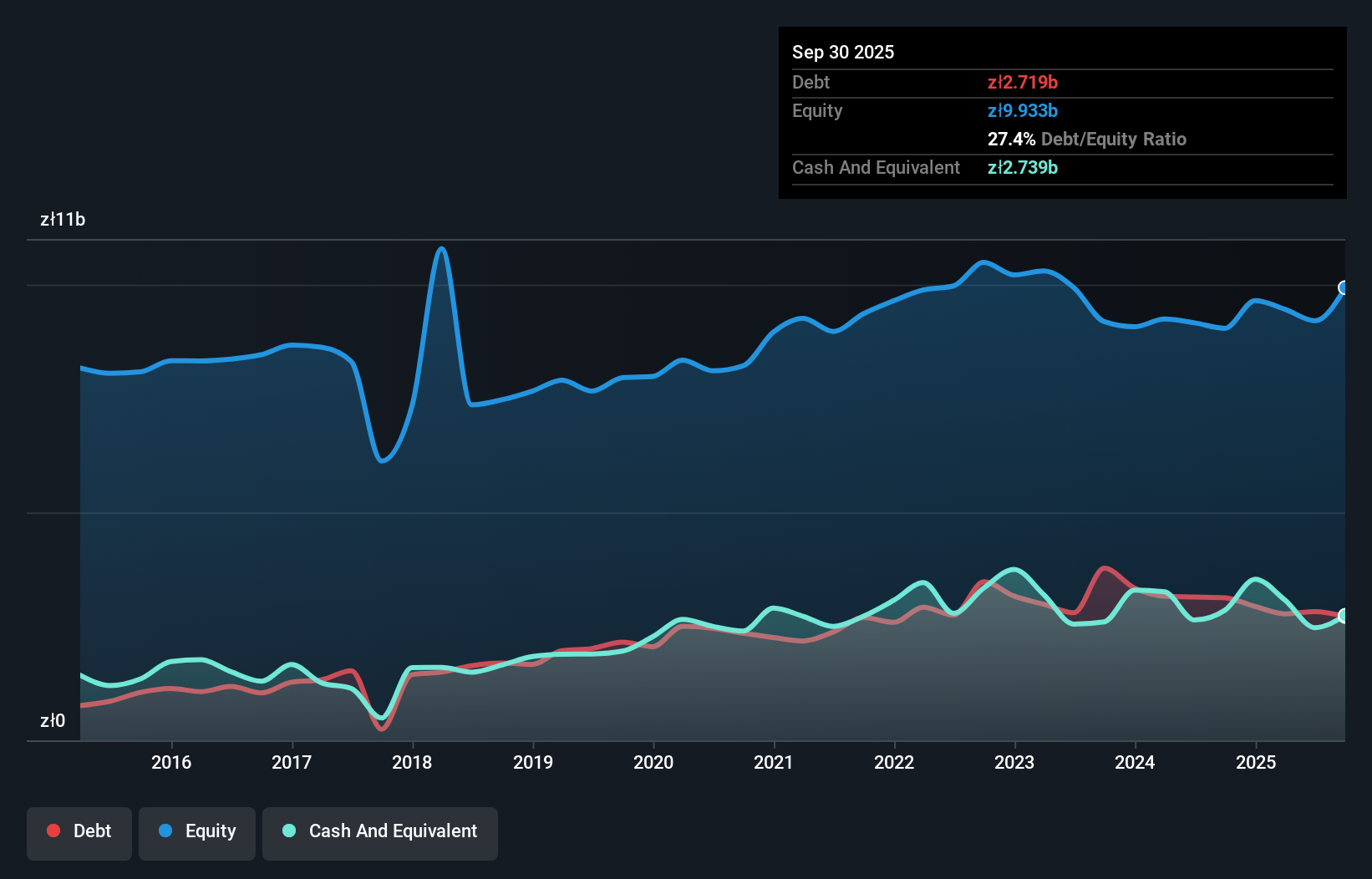Toggle the Debt series legend button
This screenshot has width=1372, height=879.
tap(79, 833)
